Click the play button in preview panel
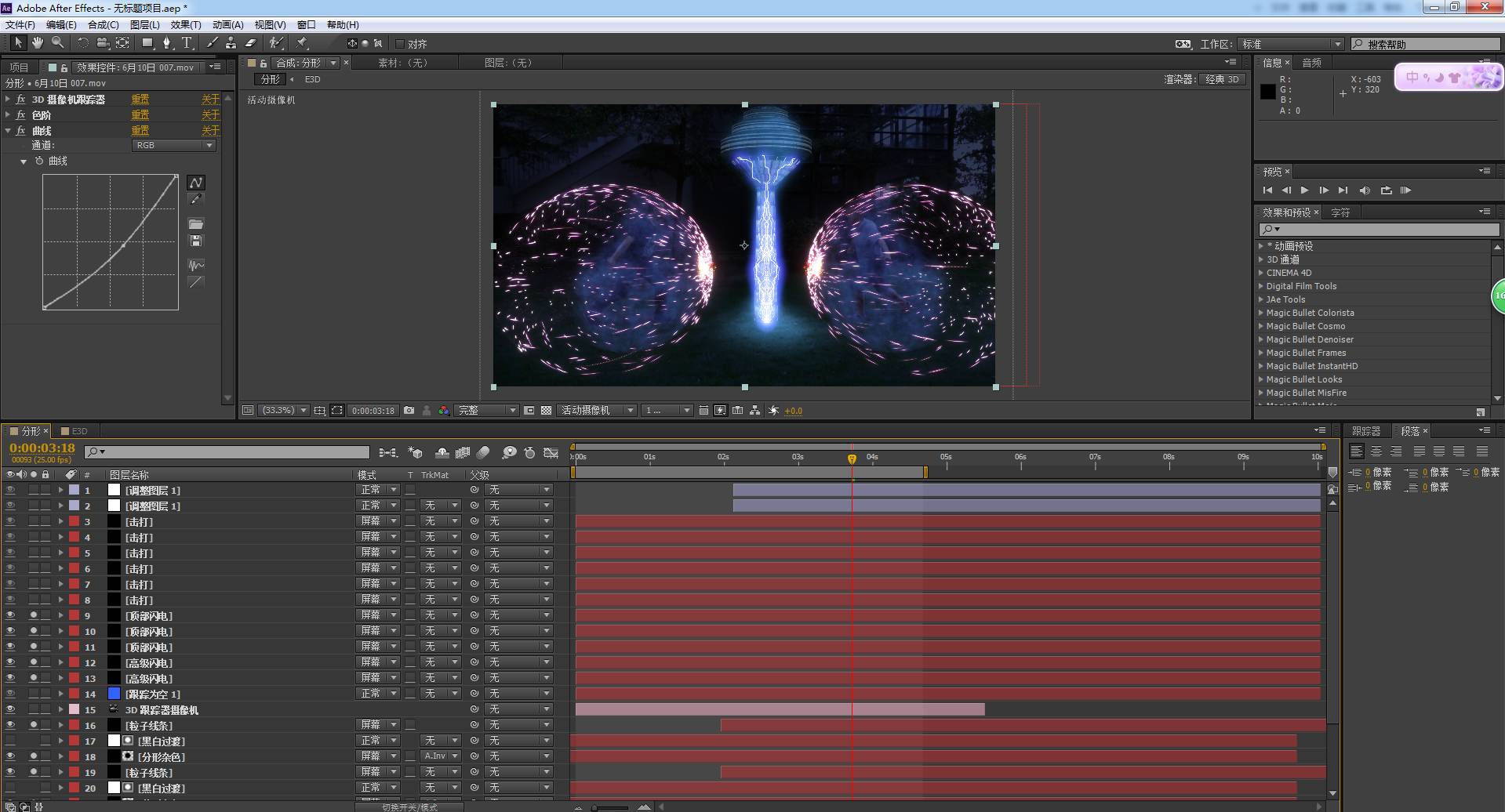The image size is (1505, 812). (x=1304, y=190)
